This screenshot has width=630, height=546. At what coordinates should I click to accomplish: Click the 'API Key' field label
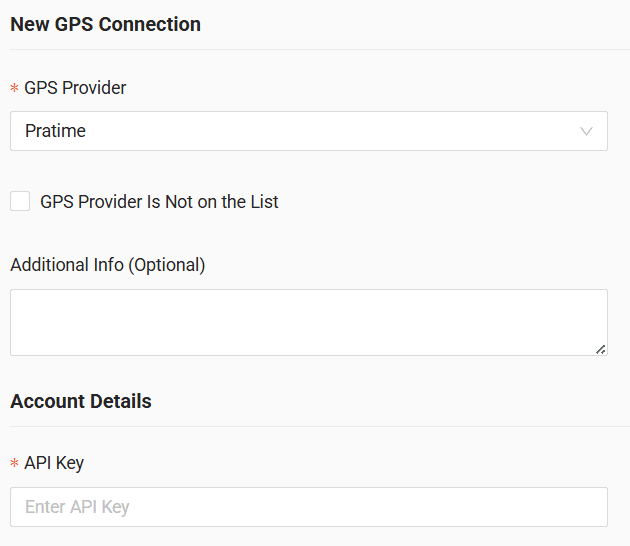tap(54, 463)
